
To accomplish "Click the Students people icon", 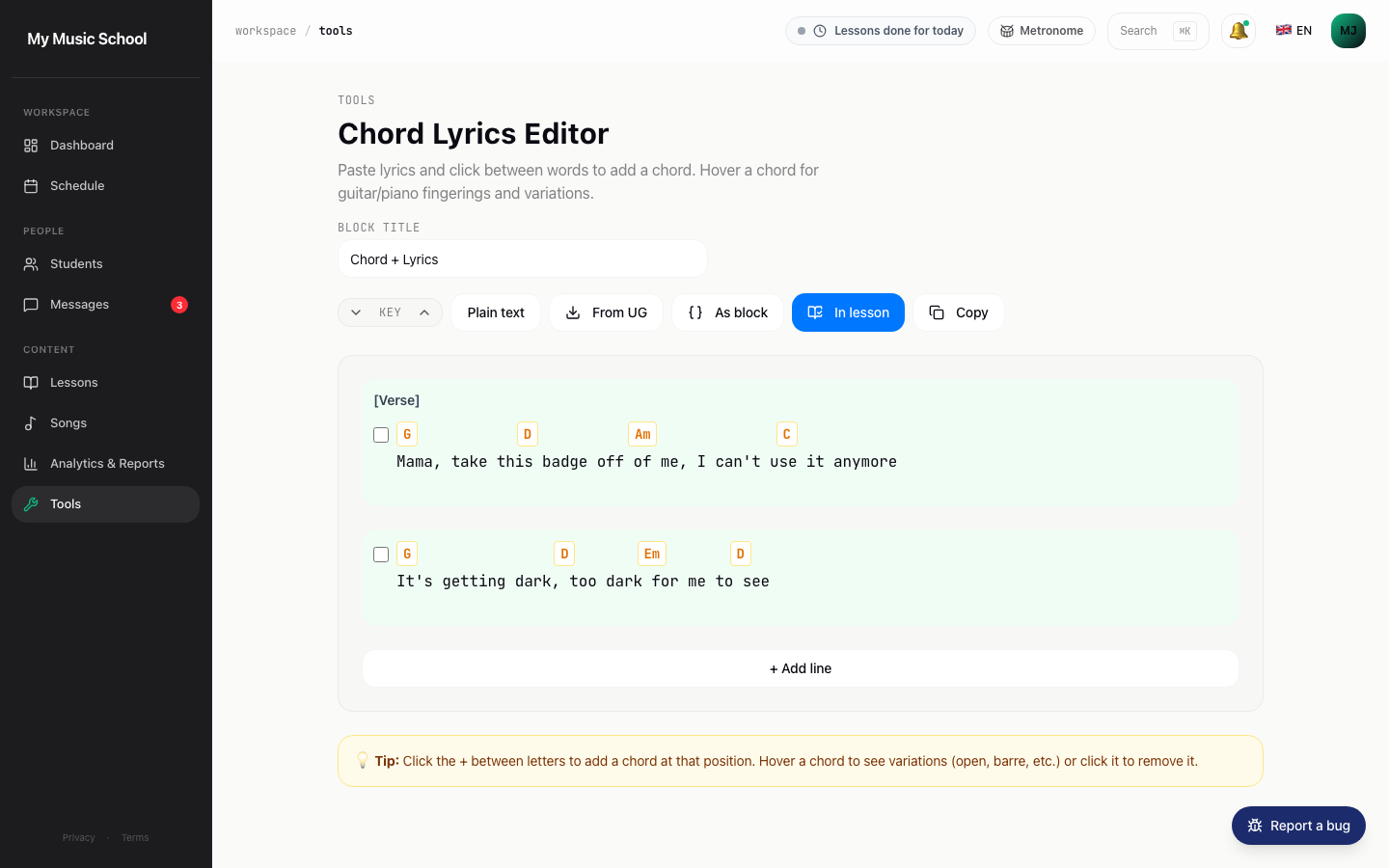I will point(31,264).
